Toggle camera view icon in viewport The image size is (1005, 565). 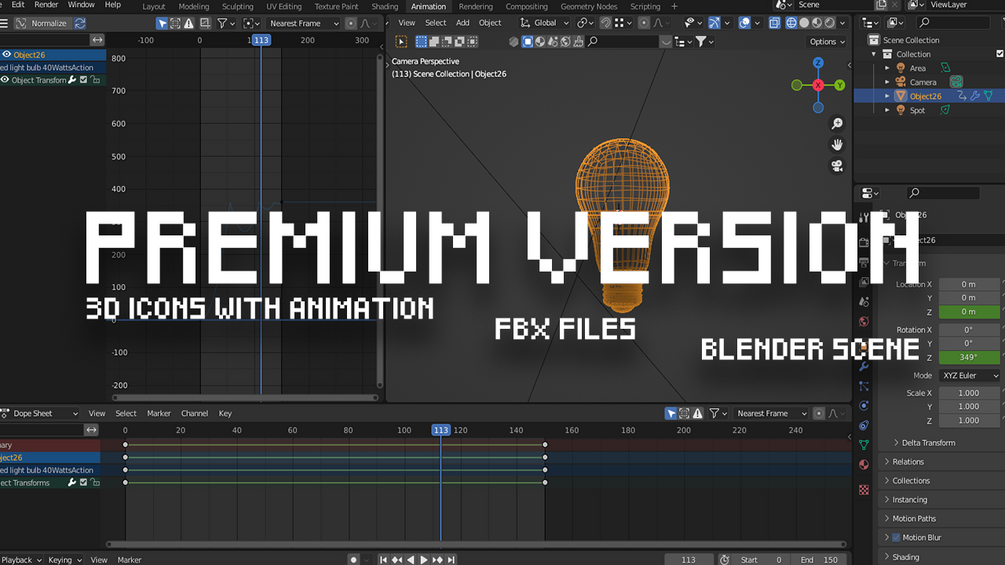point(837,167)
